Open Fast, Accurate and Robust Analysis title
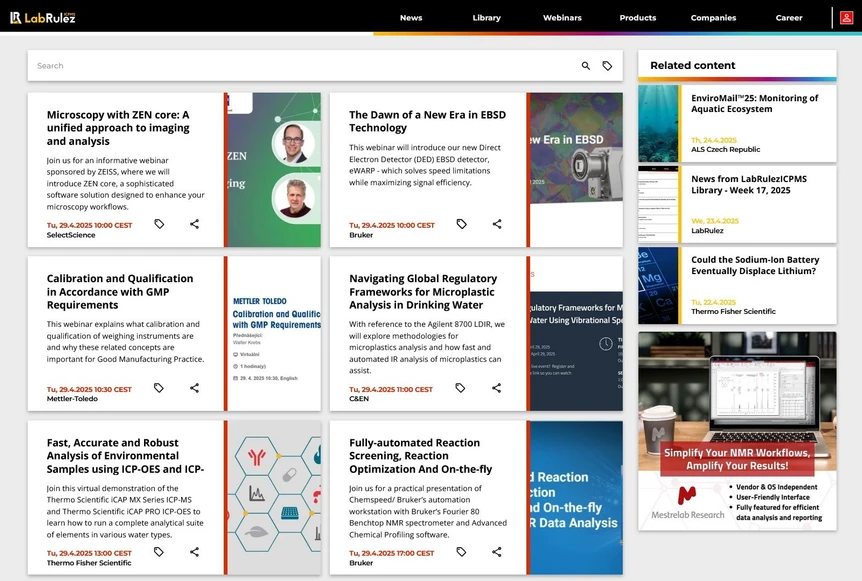Image resolution: width=862 pixels, height=581 pixels. pyautogui.click(x=125, y=456)
